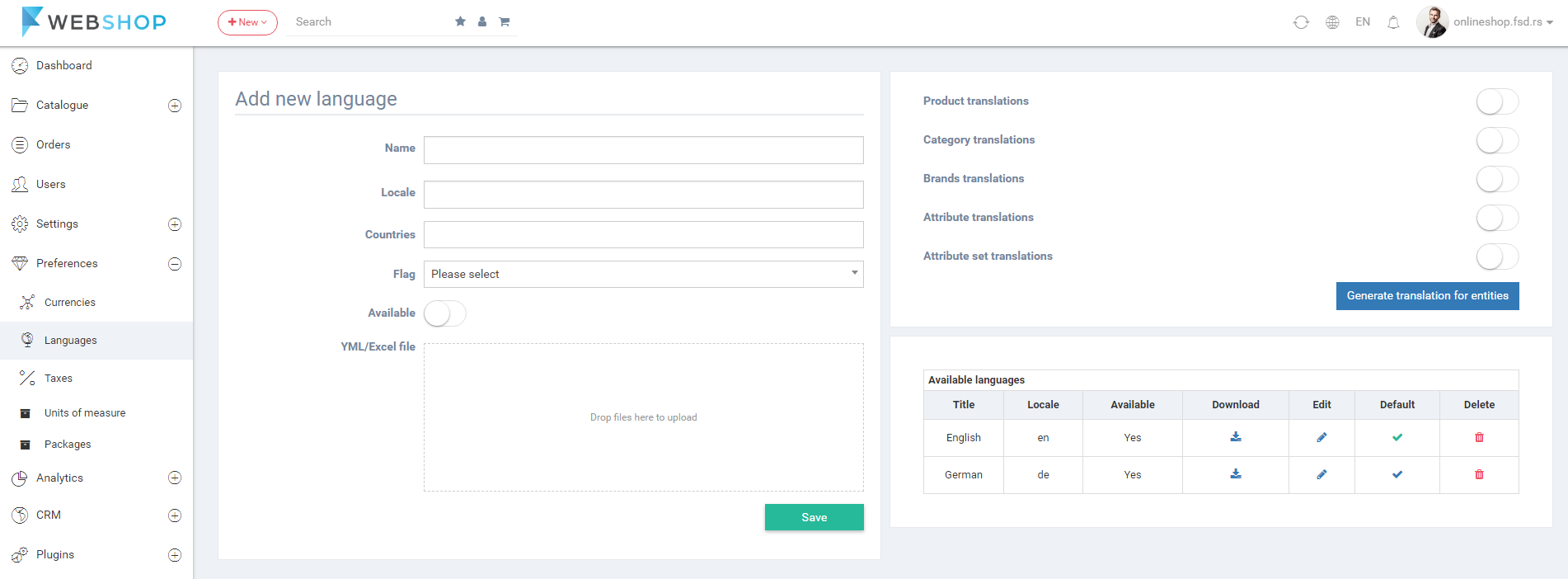Click the Currencies icon
Image resolution: width=1568 pixels, height=579 pixels.
click(x=27, y=302)
